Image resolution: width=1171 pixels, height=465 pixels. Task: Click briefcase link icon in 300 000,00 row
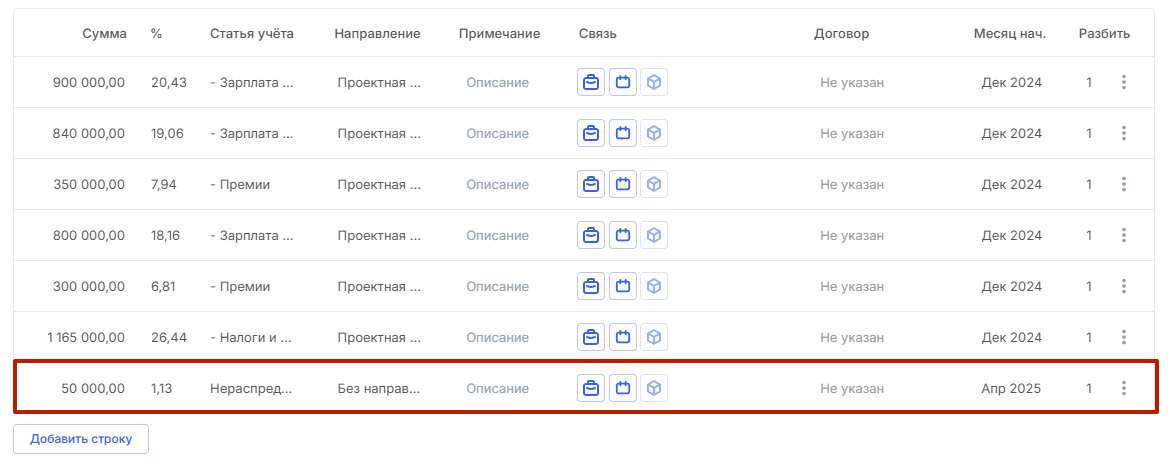coord(591,286)
